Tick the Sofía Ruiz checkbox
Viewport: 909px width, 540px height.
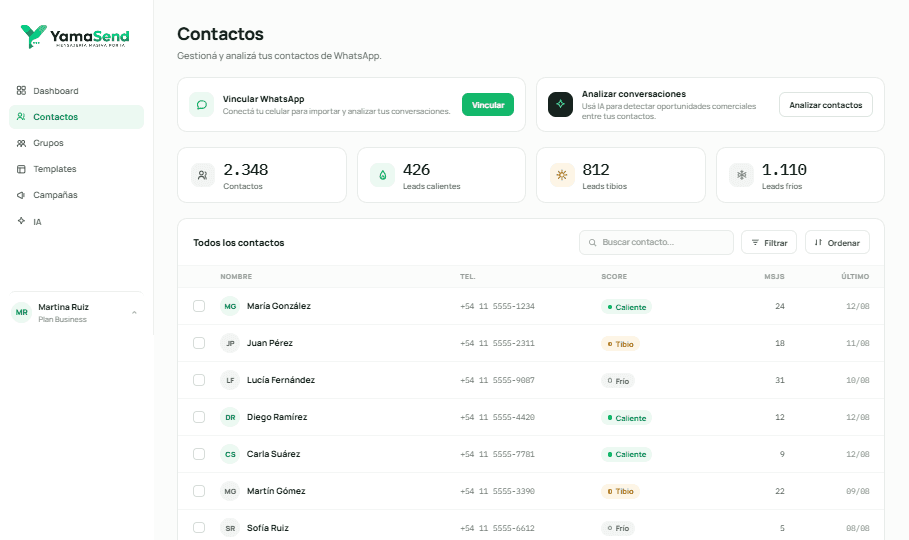[199, 528]
